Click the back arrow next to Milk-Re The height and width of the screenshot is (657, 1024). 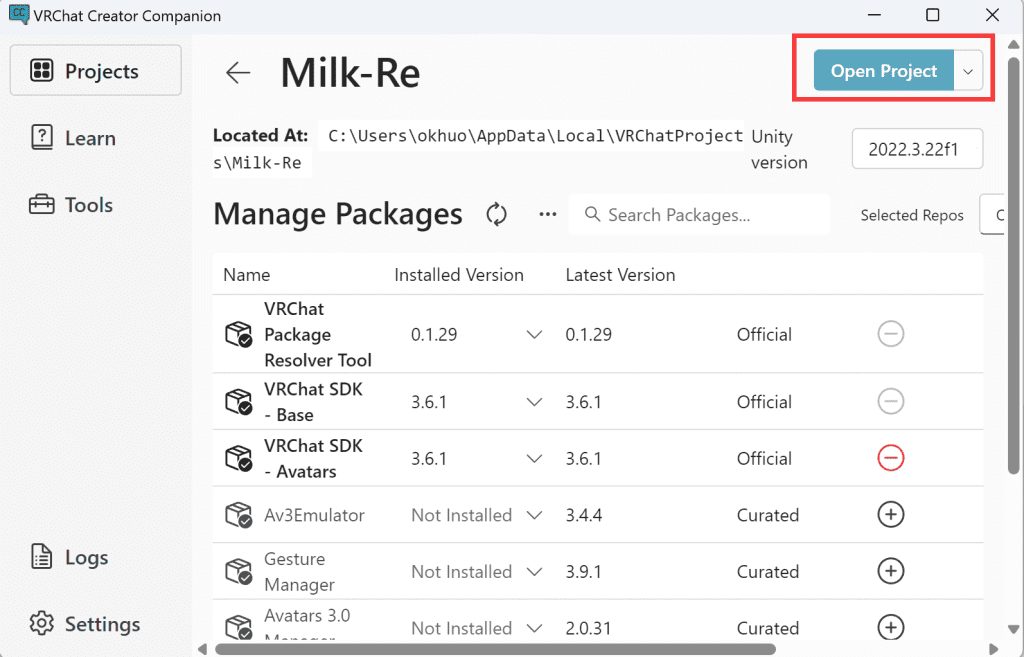[238, 72]
